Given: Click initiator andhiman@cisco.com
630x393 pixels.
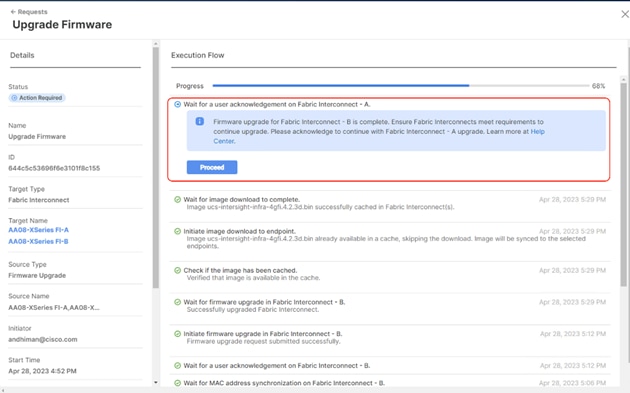Looking at the screenshot, I should click(43, 339).
